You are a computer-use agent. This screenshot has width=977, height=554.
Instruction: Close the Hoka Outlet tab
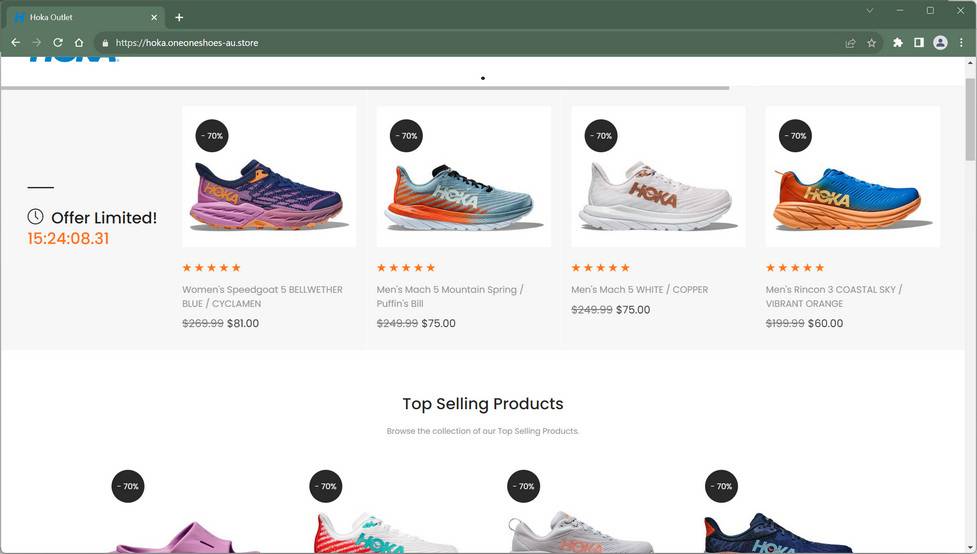pyautogui.click(x=155, y=17)
